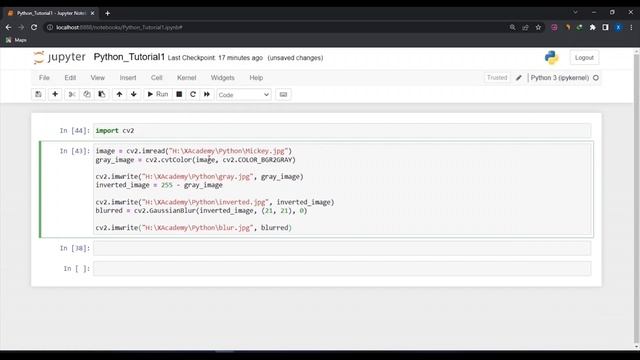640x360 pixels.
Task: Open the browser profile avatar
Action: coord(618,27)
